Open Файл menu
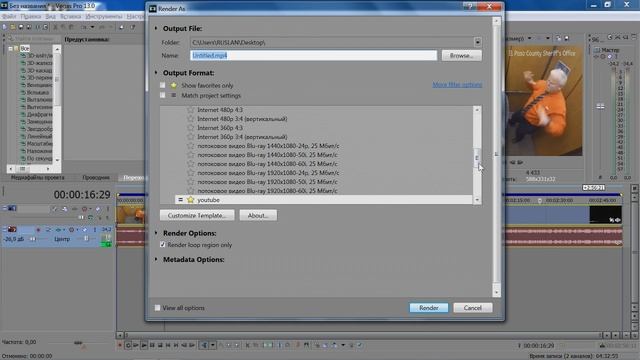Image resolution: width=640 pixels, height=360 pixels. [x=9, y=16]
